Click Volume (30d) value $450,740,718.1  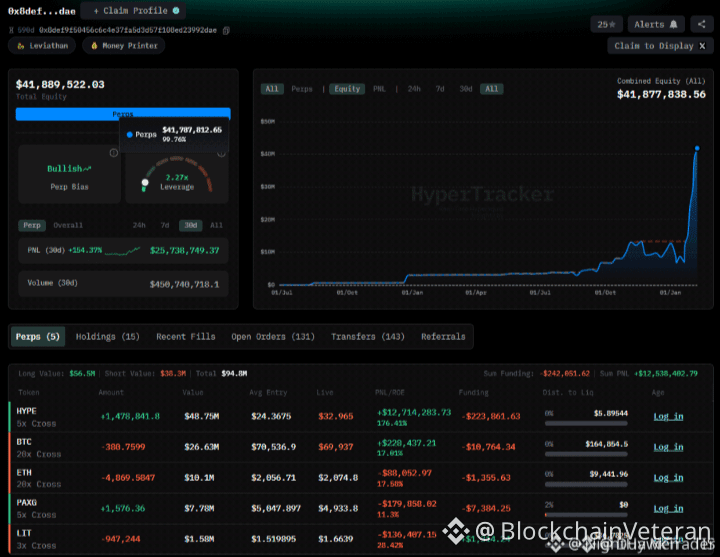click(x=184, y=284)
